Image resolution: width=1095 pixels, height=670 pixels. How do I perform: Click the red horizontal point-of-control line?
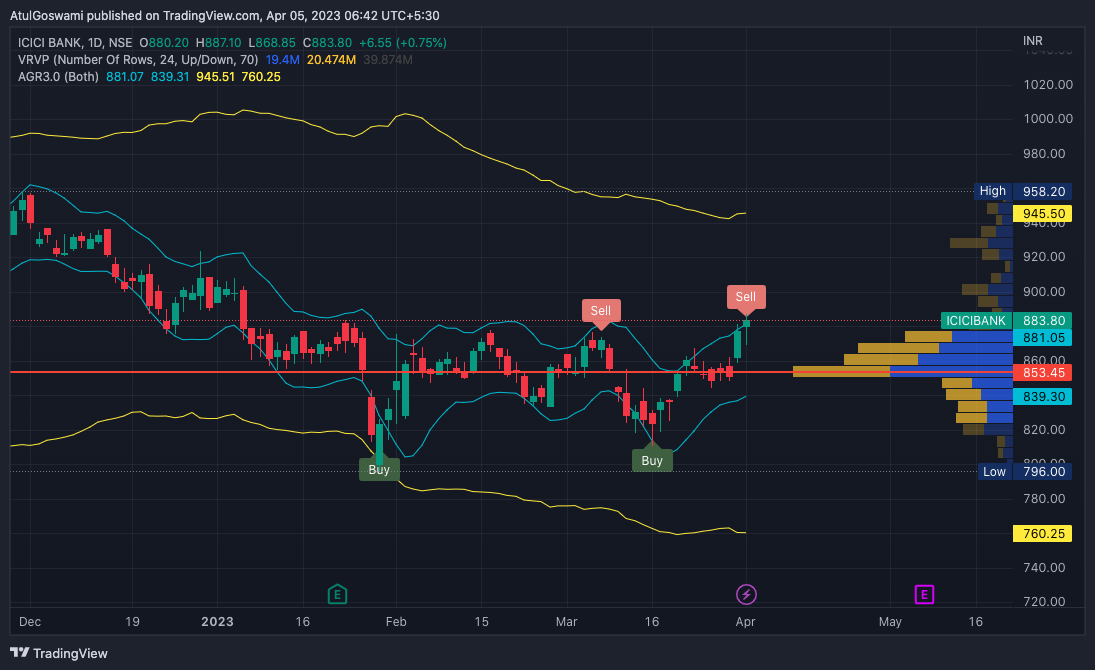click(511, 372)
